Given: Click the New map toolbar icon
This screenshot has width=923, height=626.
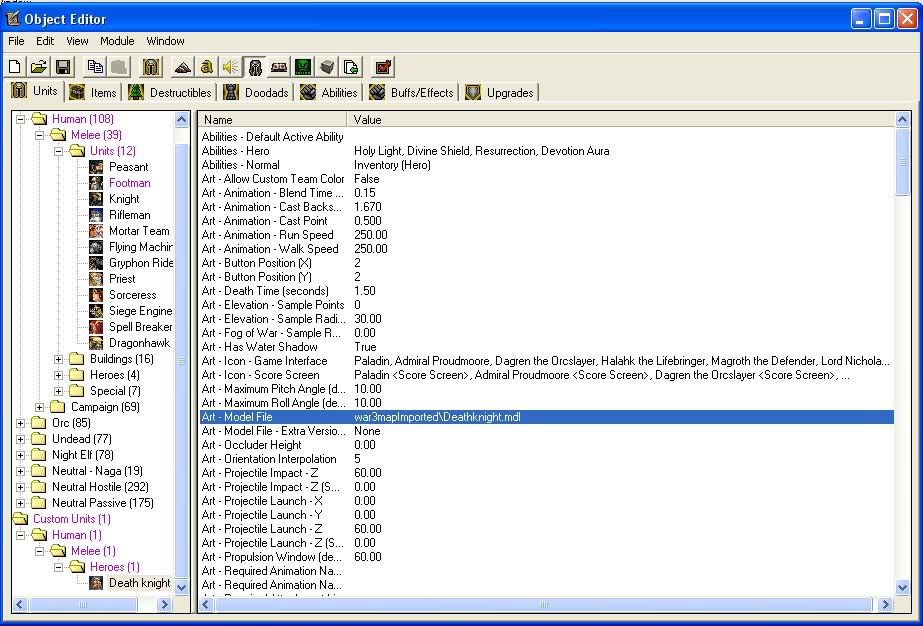Looking at the screenshot, I should [x=15, y=67].
